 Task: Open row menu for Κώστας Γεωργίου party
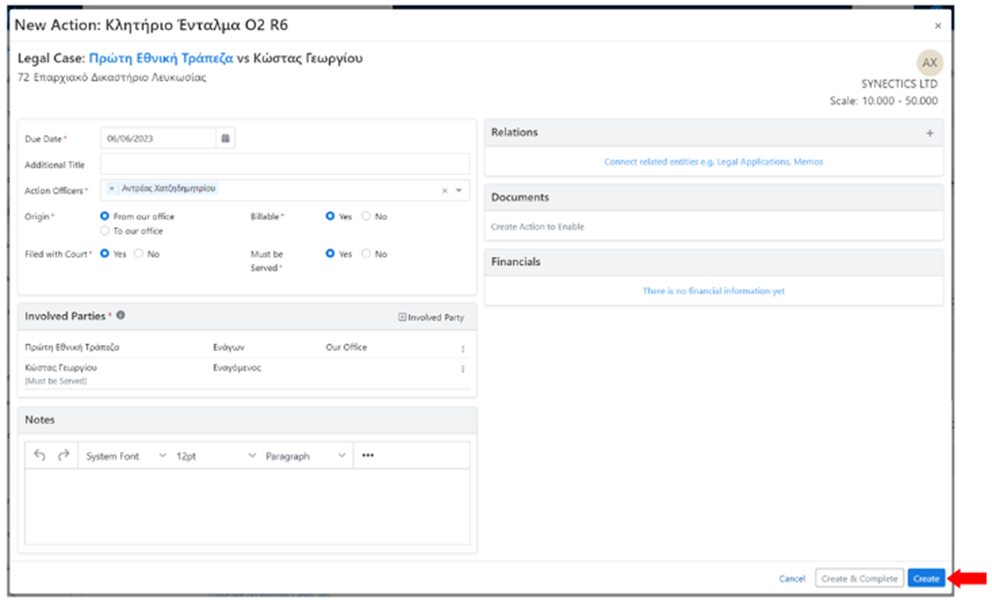[462, 369]
